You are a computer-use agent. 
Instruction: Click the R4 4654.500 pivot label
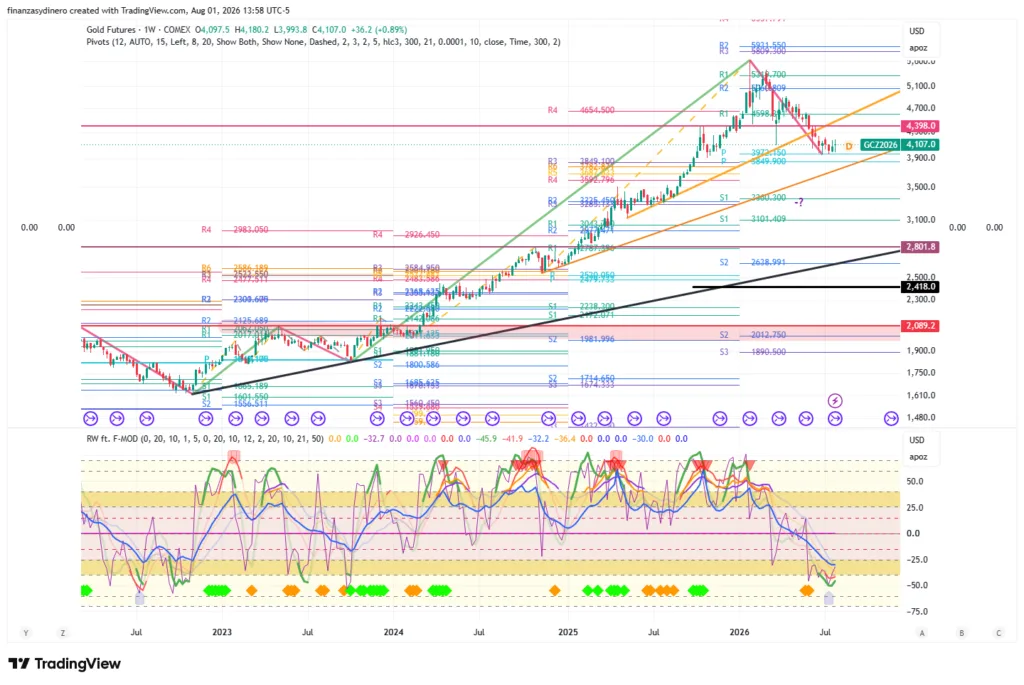581,110
